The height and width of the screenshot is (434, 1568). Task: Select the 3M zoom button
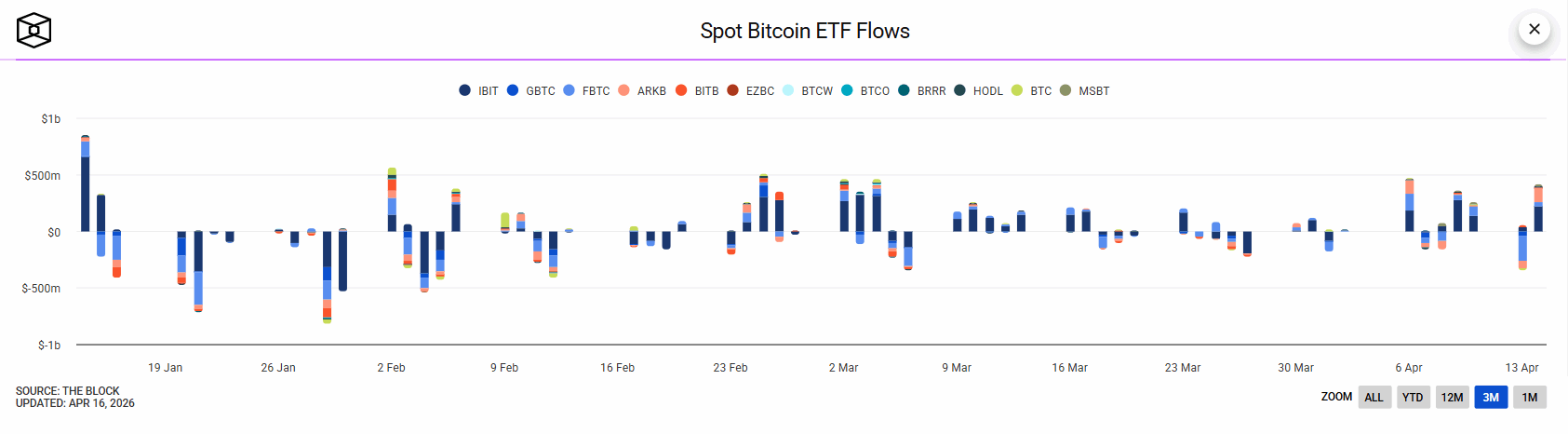coord(1491,397)
